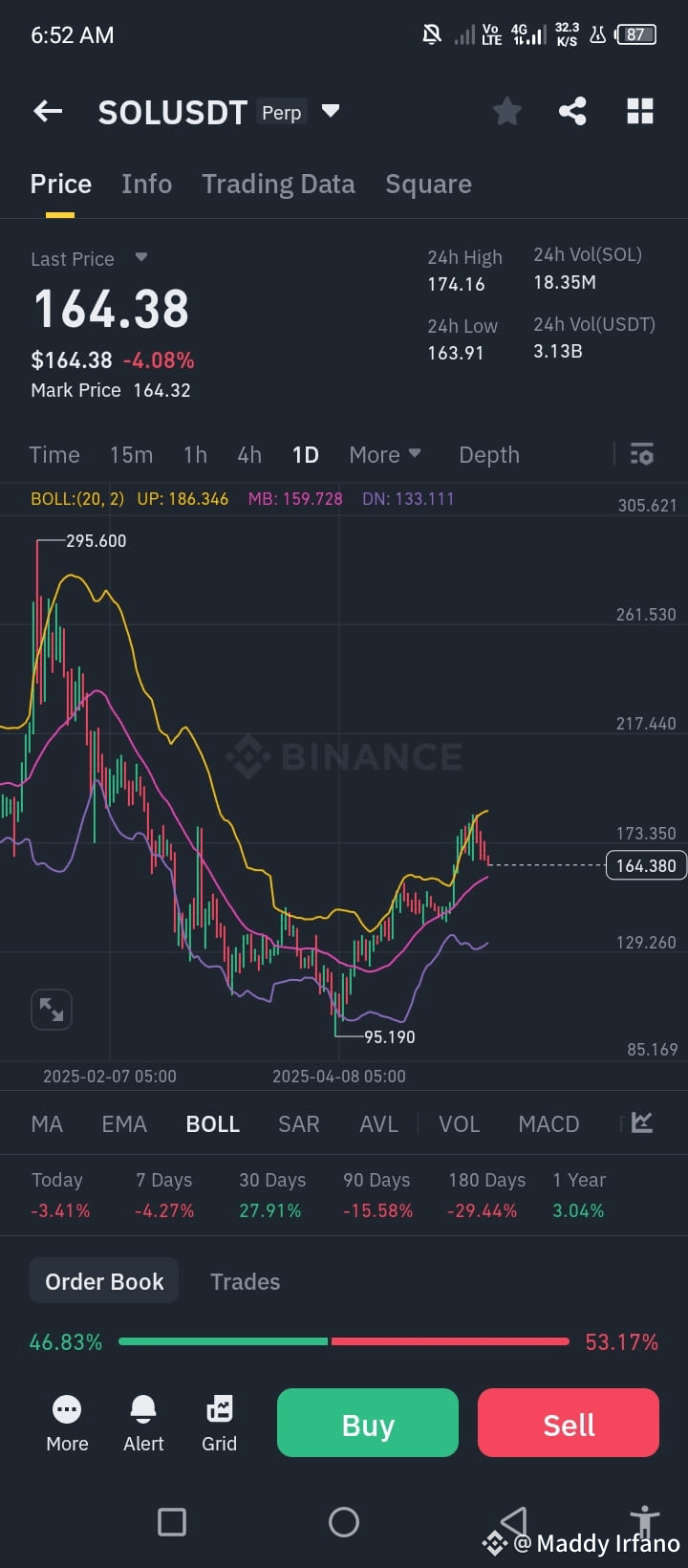Toggle the SAR indicator

299,1123
